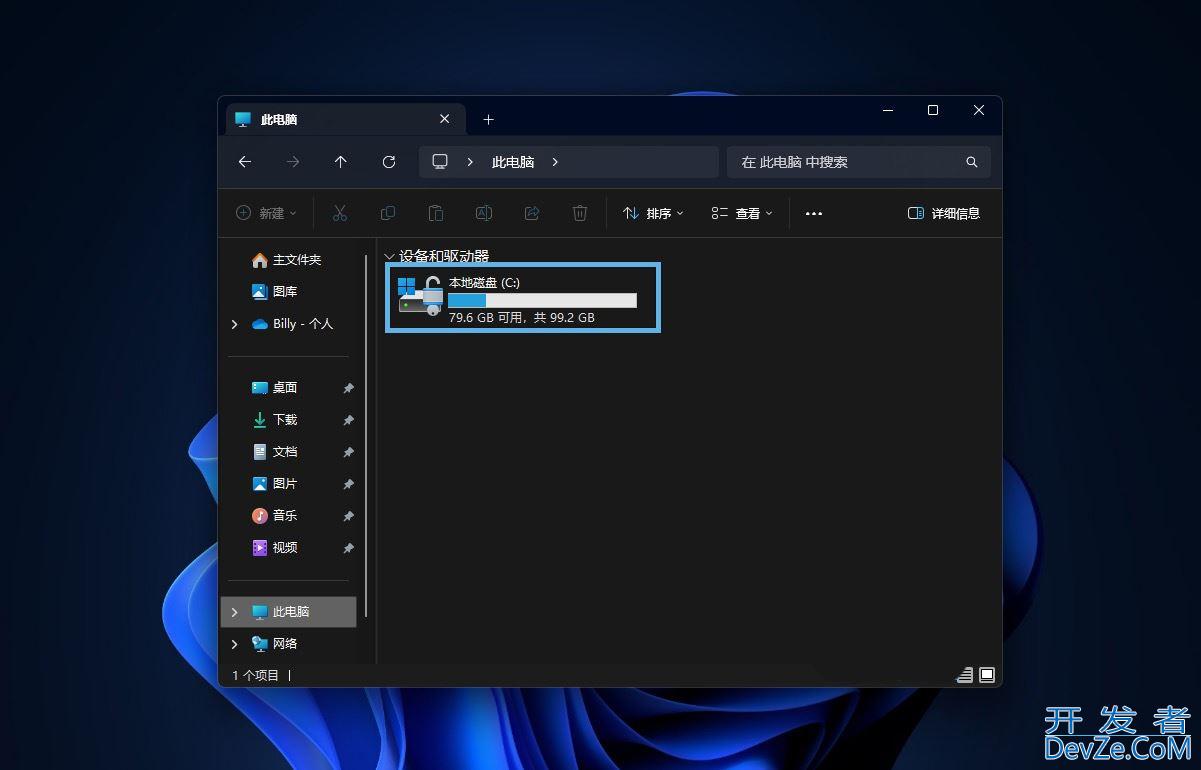
Task: Click the 1 个项目 status text
Action: [256, 675]
